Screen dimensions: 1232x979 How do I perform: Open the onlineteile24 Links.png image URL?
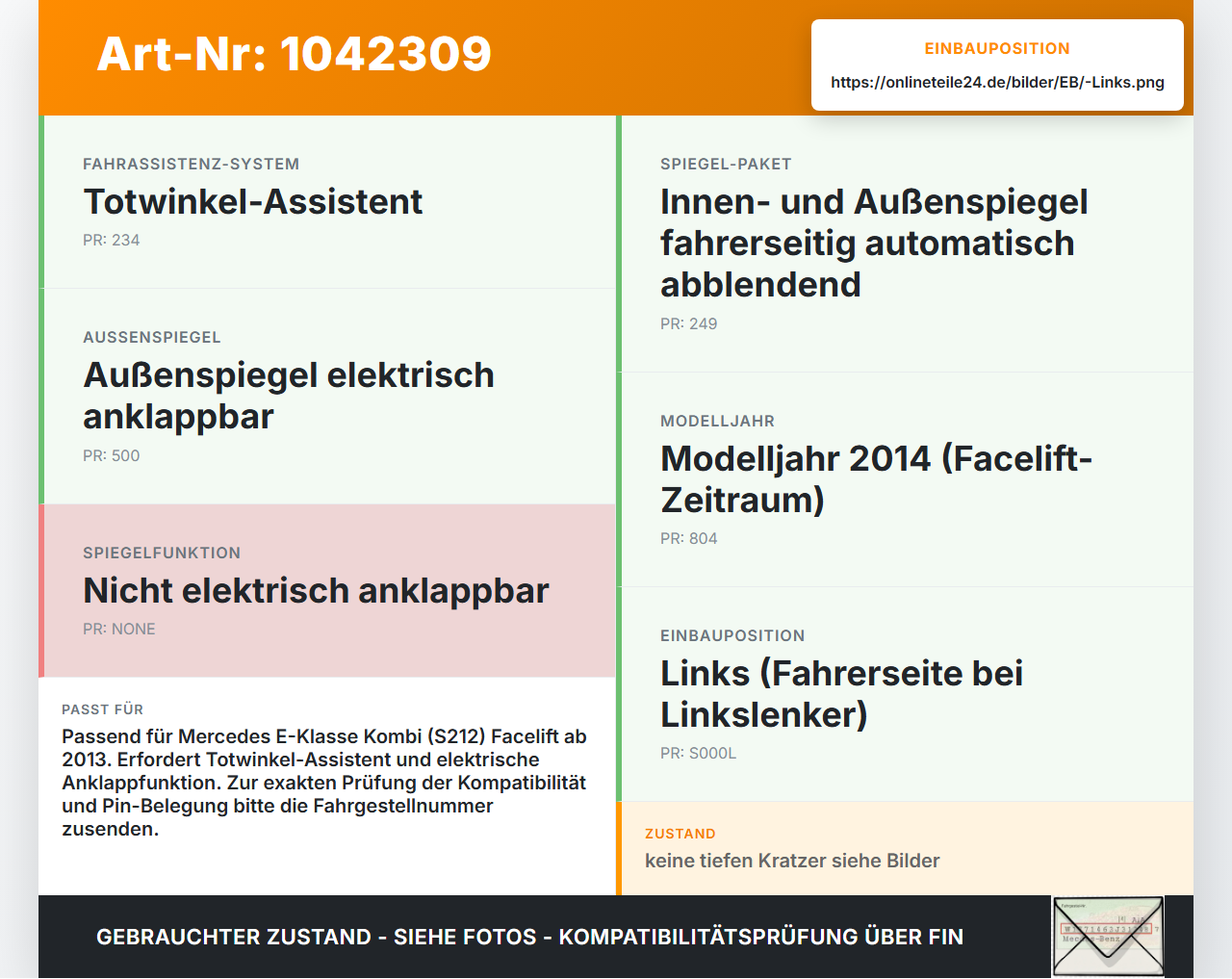[x=997, y=82]
